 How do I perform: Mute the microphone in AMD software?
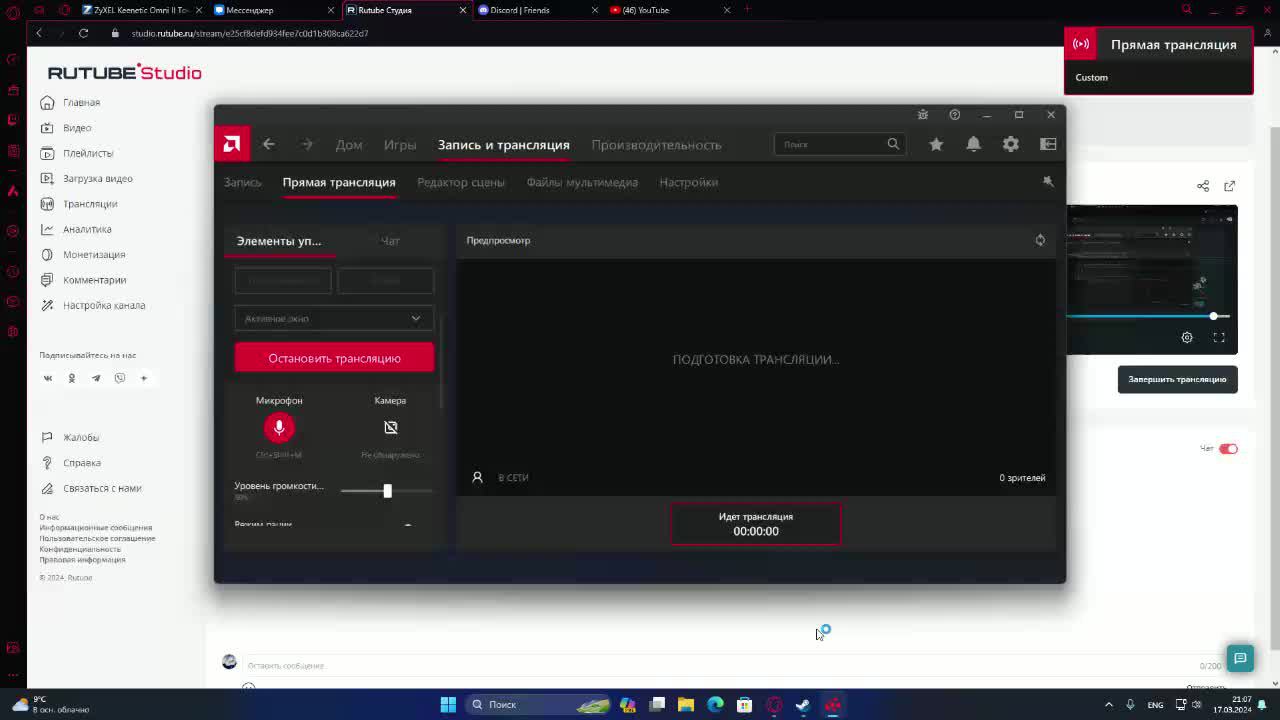point(279,428)
